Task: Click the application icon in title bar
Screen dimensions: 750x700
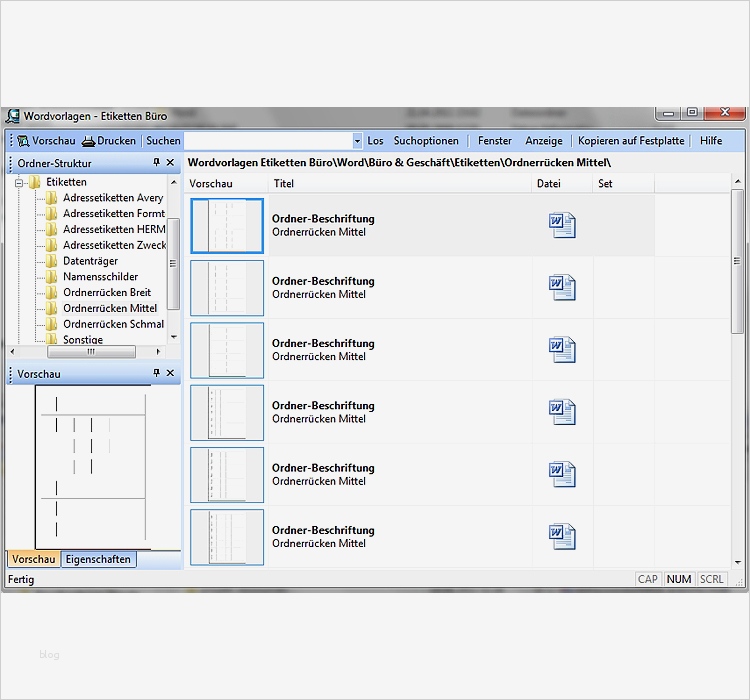Action: click(13, 116)
